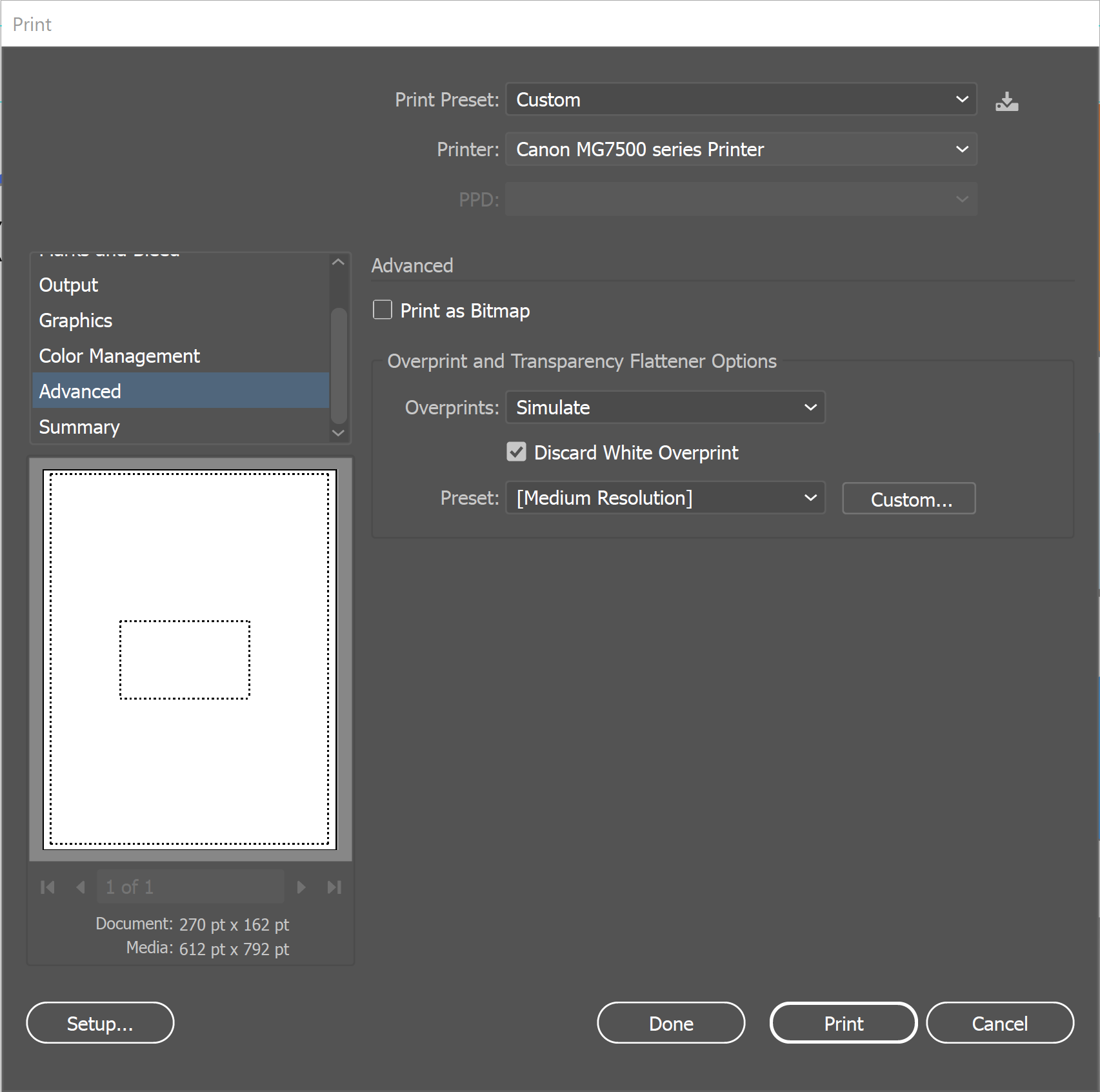Click the page preview thumbnail
The image size is (1100, 1092).
coord(190,662)
